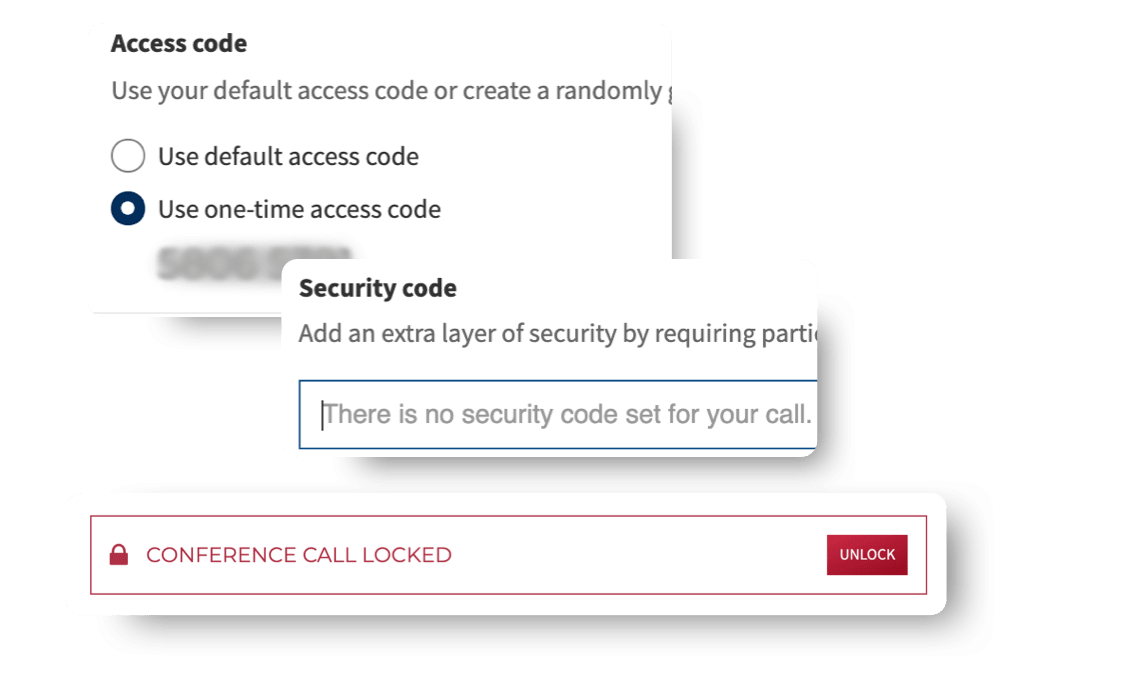The height and width of the screenshot is (700, 1140).
Task: Select the "Use one-time access code" radio button
Action: click(x=128, y=209)
